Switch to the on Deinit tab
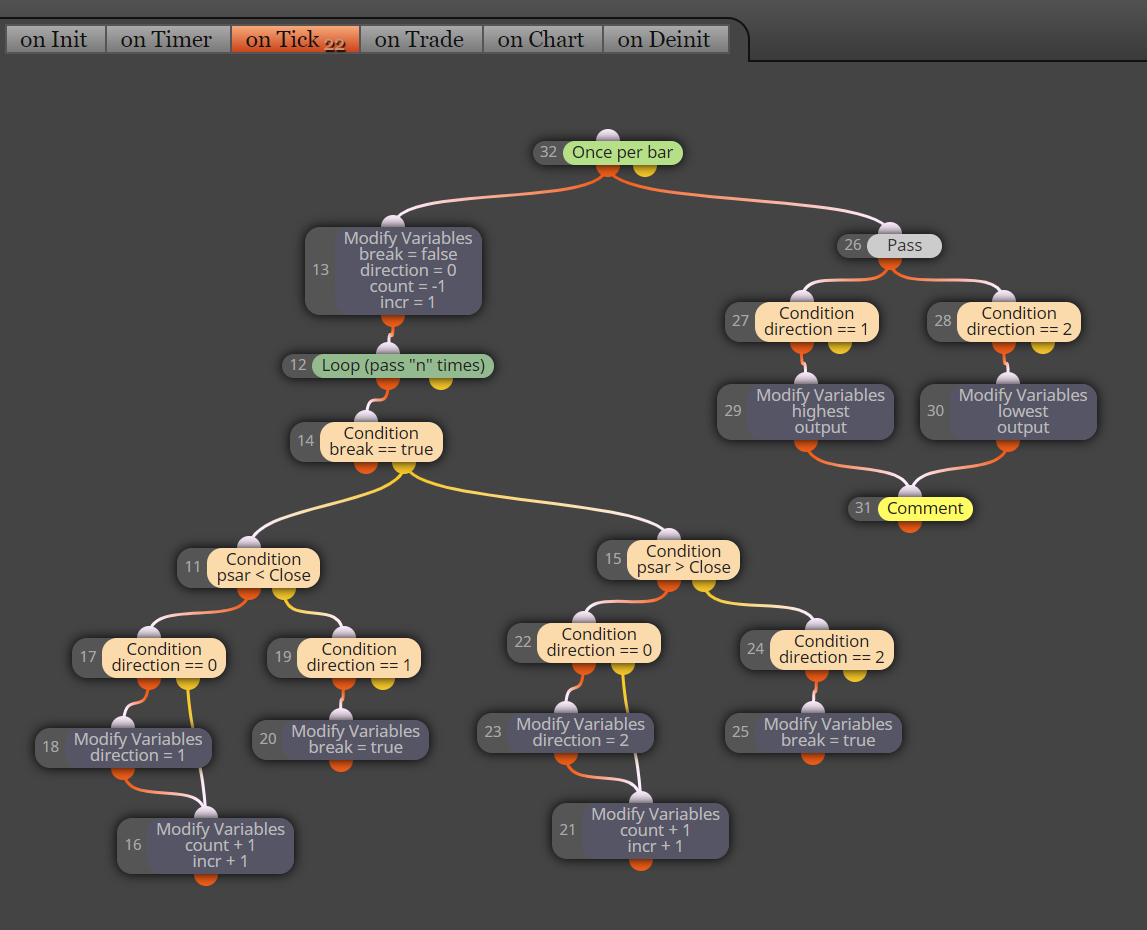 (664, 40)
